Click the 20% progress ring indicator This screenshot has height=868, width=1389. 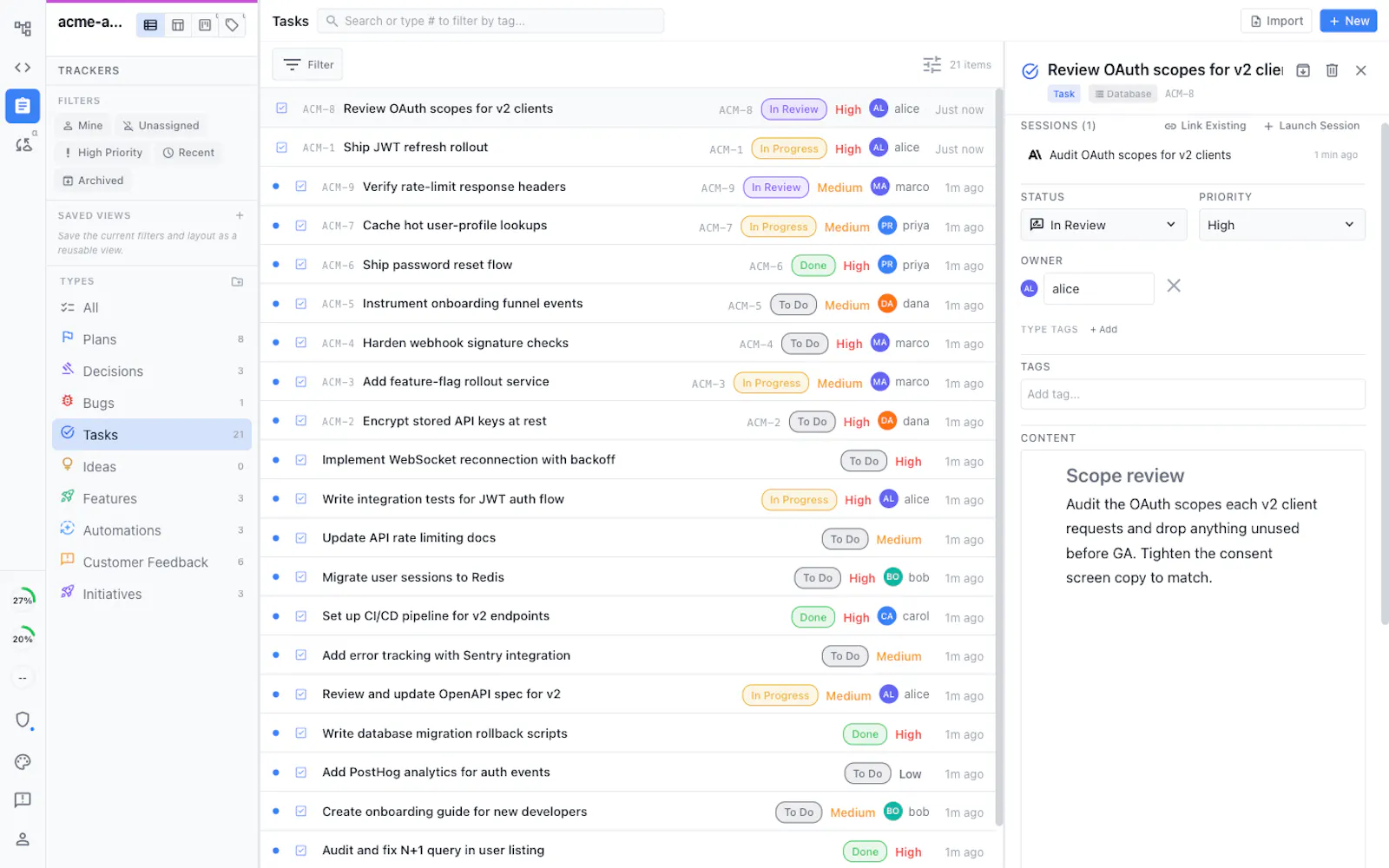[23, 638]
